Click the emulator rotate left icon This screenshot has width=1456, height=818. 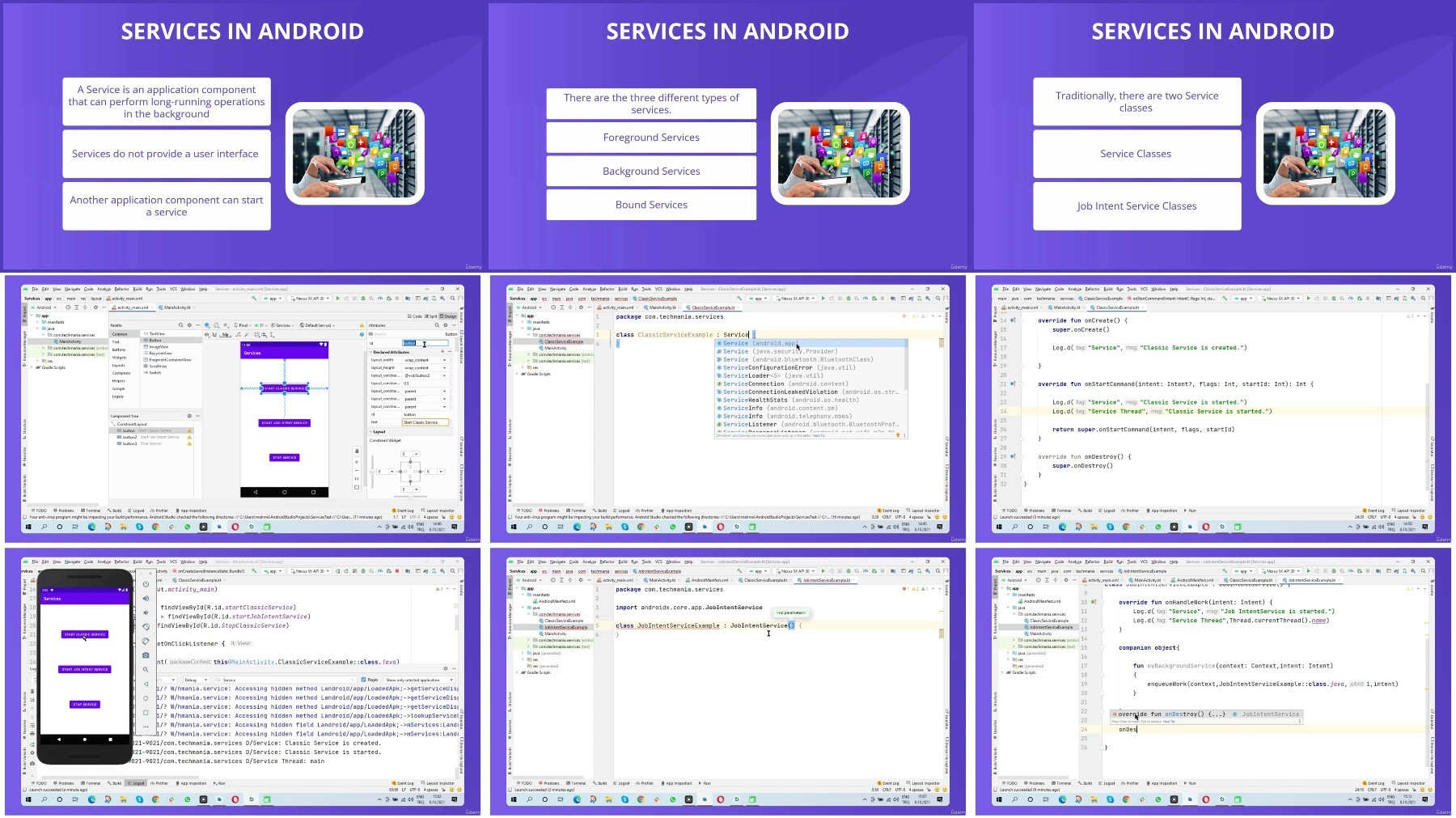click(x=146, y=626)
